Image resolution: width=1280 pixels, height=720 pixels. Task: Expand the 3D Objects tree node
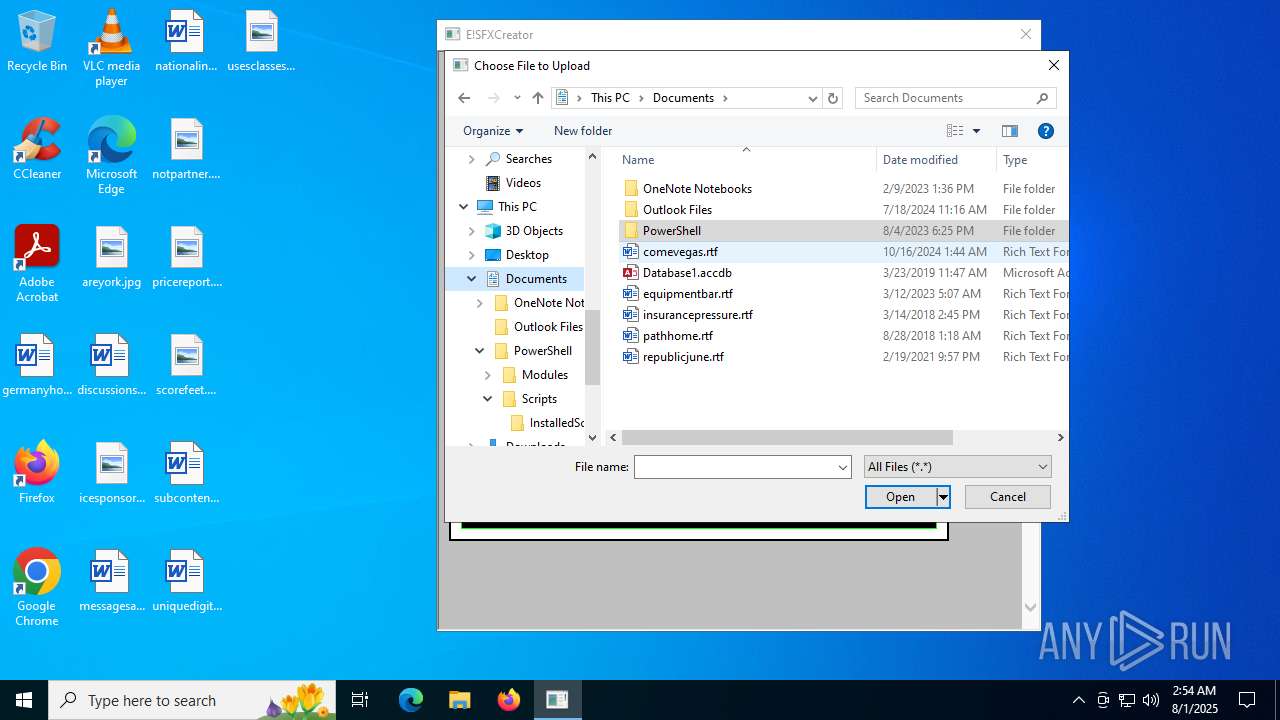pos(472,231)
